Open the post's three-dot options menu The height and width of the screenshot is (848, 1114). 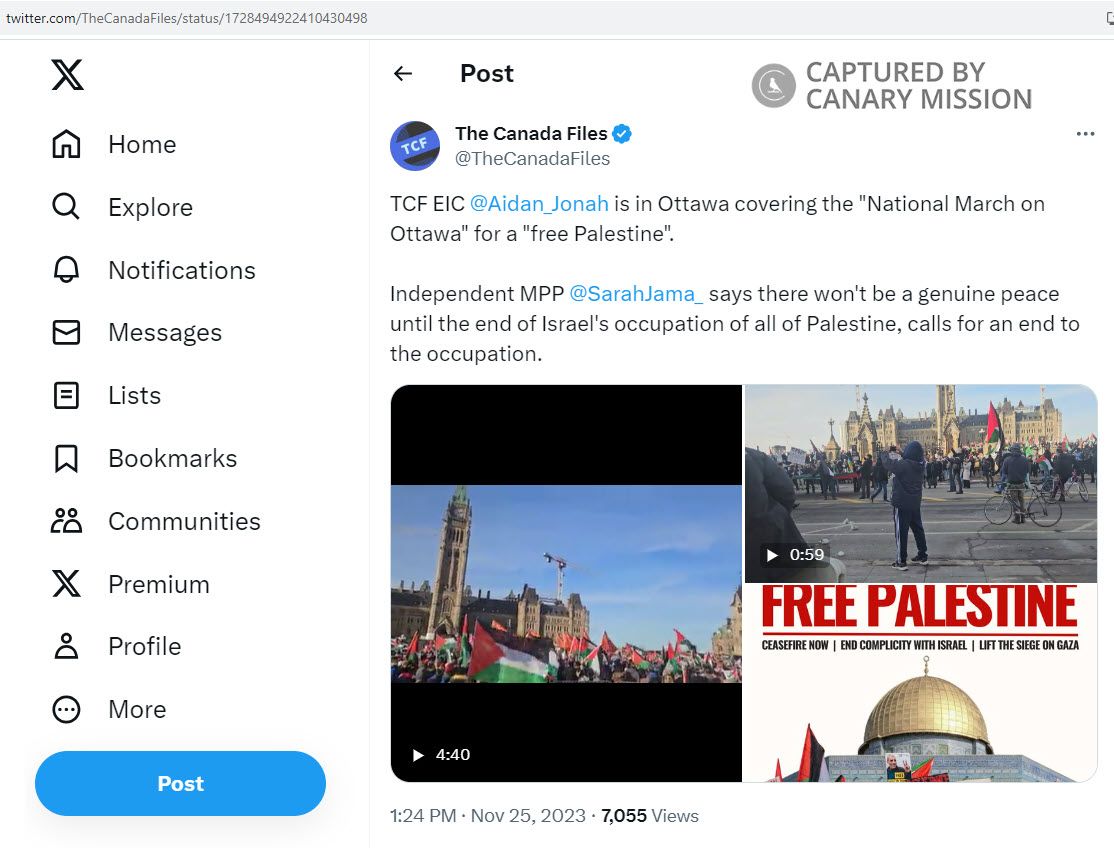(x=1085, y=134)
